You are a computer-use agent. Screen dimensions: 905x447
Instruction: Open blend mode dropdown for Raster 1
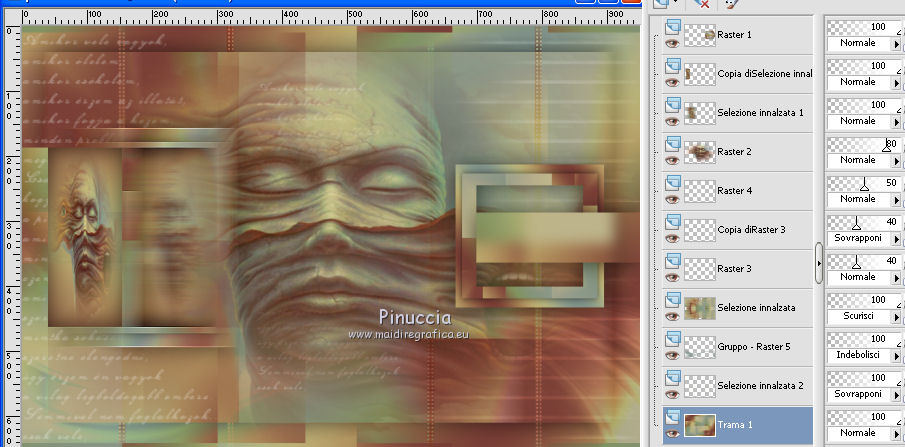(x=896, y=44)
